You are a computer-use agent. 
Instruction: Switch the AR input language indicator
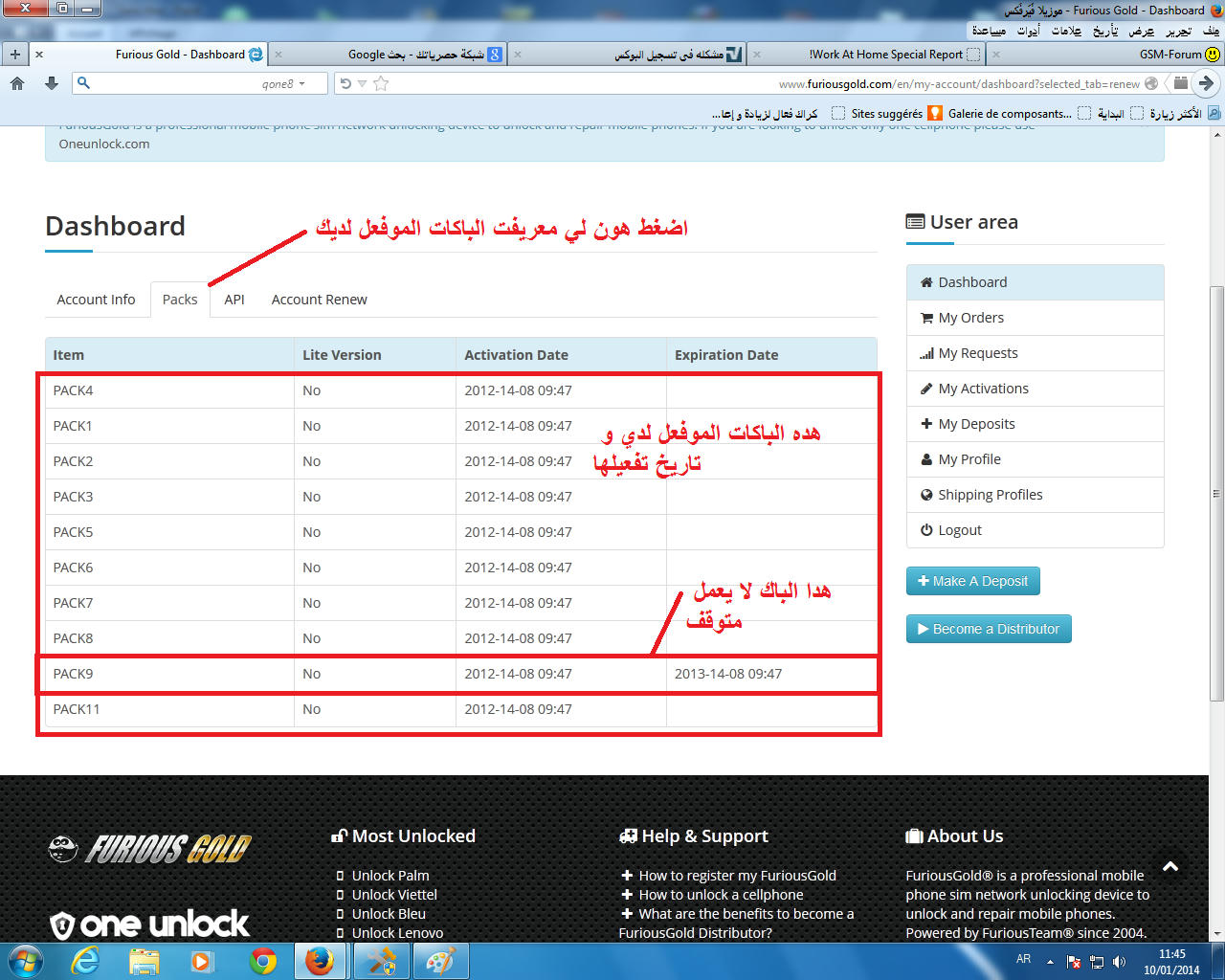[1023, 959]
